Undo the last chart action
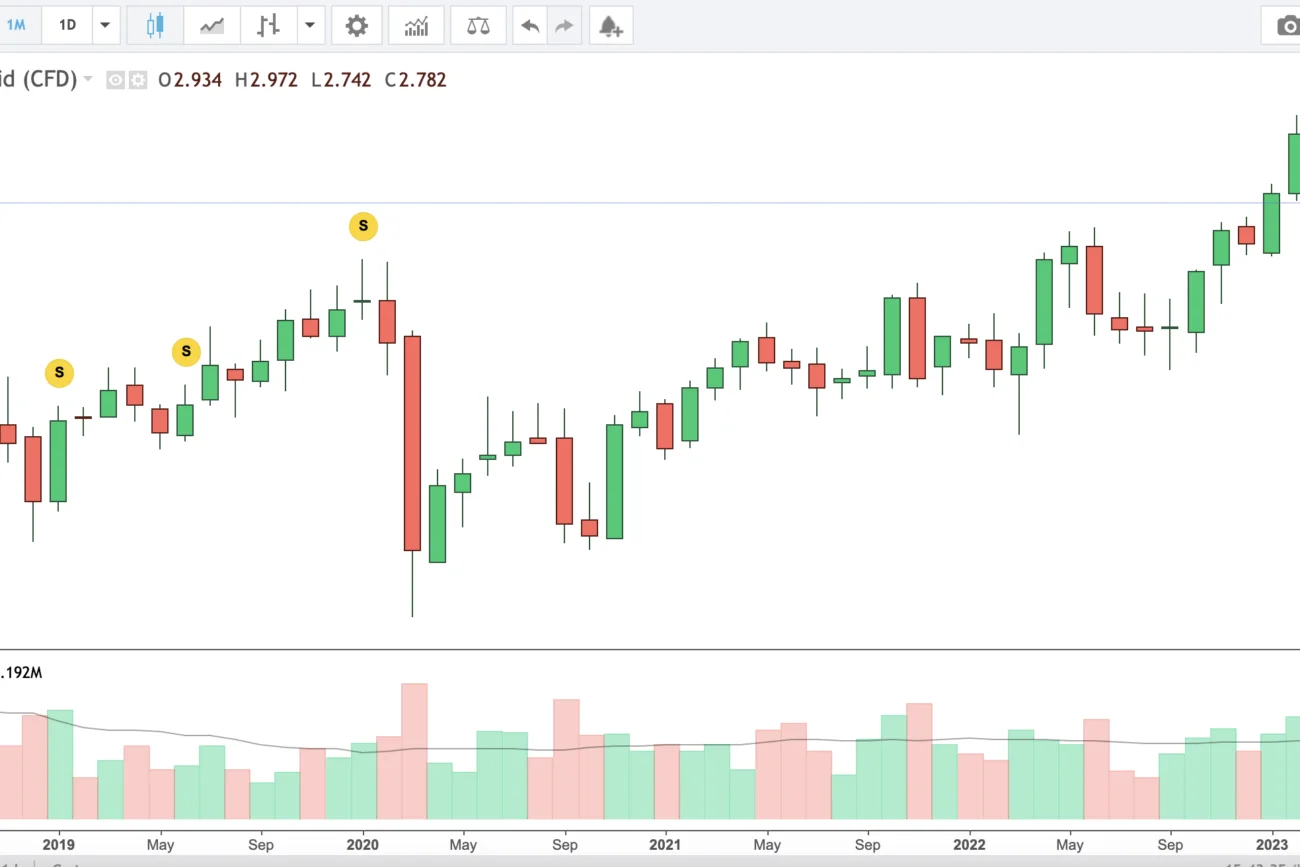 tap(530, 26)
